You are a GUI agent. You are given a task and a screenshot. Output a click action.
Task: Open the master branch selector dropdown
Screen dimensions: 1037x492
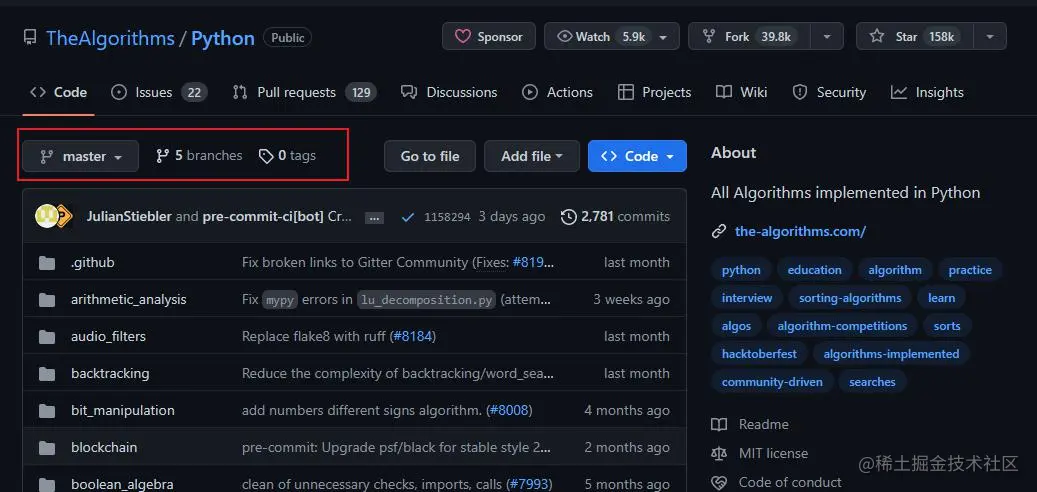coord(81,156)
